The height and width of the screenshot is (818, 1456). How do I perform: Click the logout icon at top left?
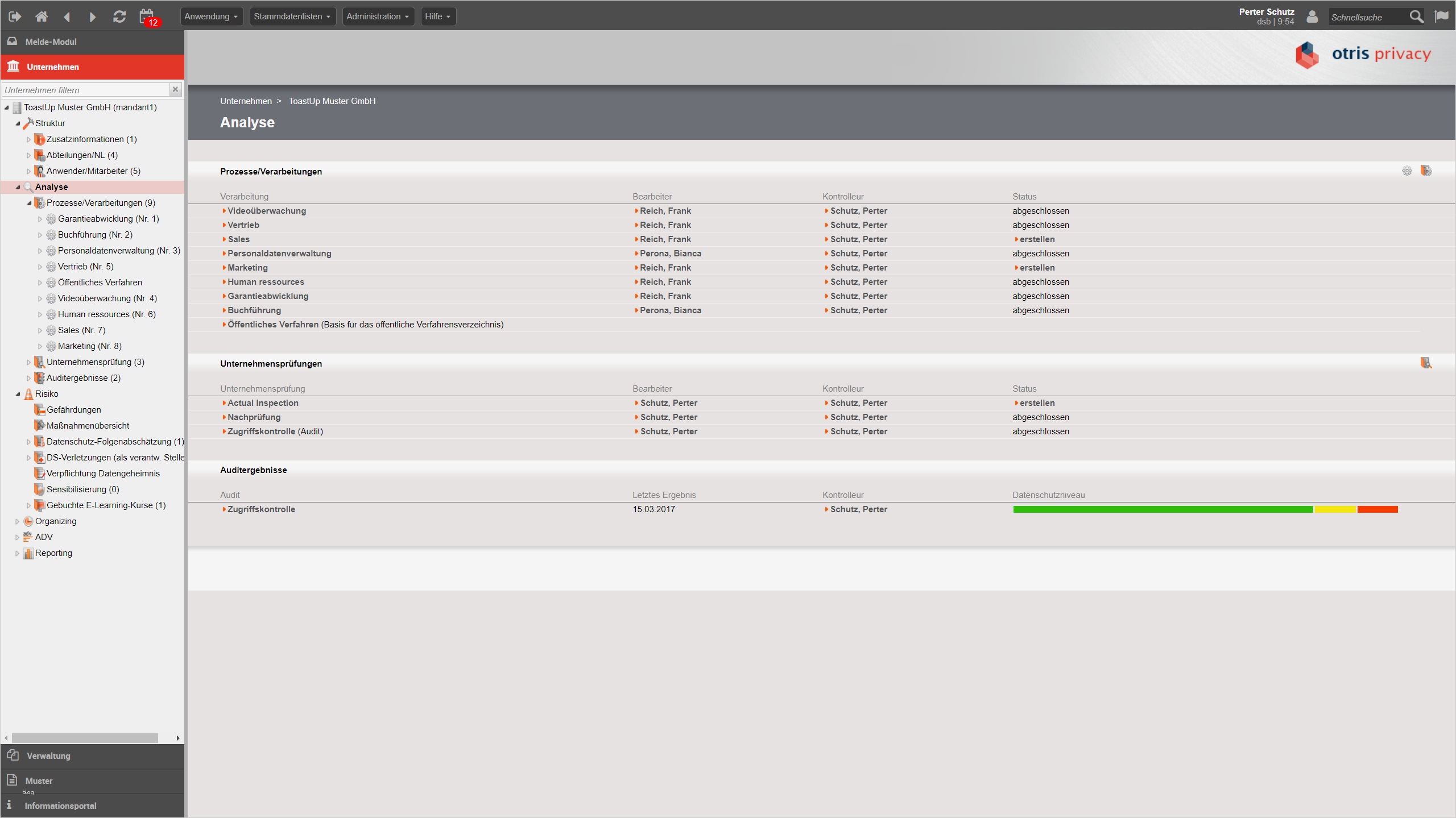pyautogui.click(x=15, y=16)
